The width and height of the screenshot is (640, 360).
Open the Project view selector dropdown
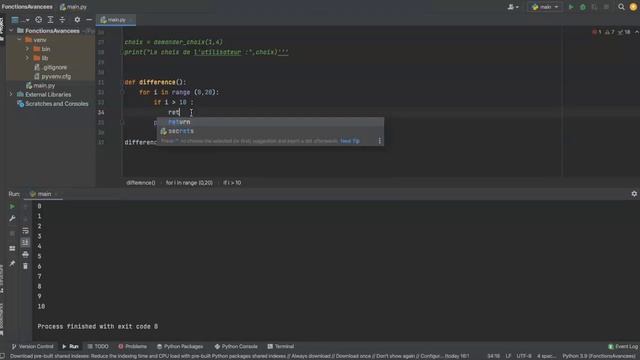(20, 20)
